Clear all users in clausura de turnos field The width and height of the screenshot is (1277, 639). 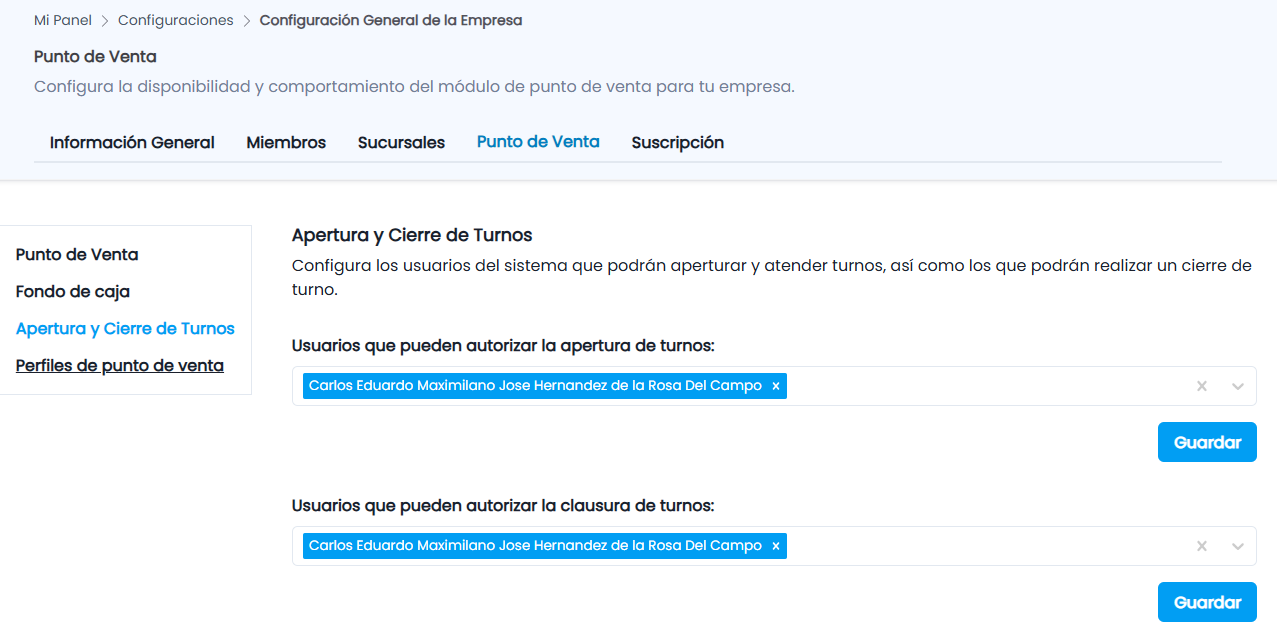[x=1202, y=546]
